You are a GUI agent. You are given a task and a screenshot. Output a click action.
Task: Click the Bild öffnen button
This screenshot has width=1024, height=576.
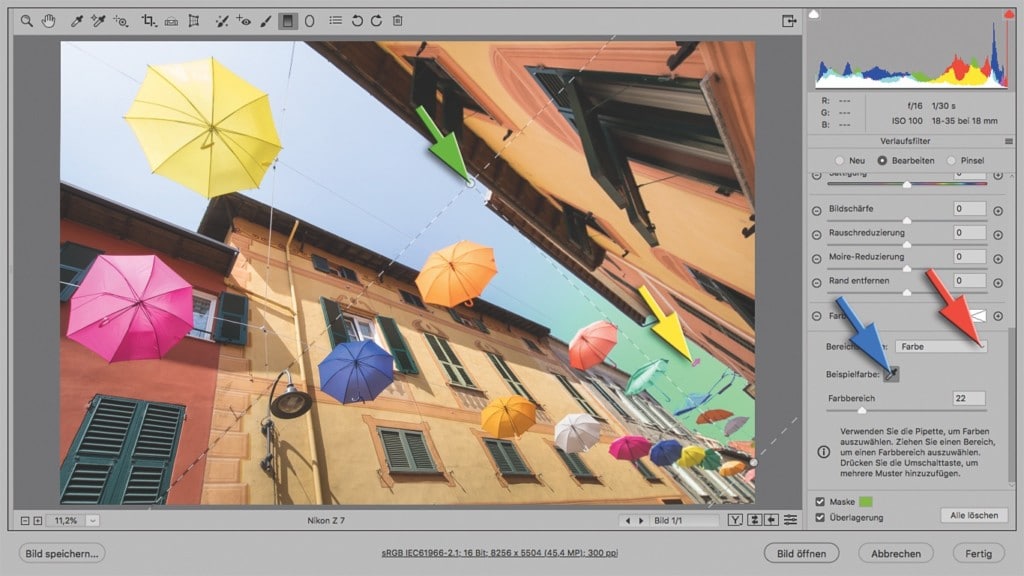tap(801, 553)
